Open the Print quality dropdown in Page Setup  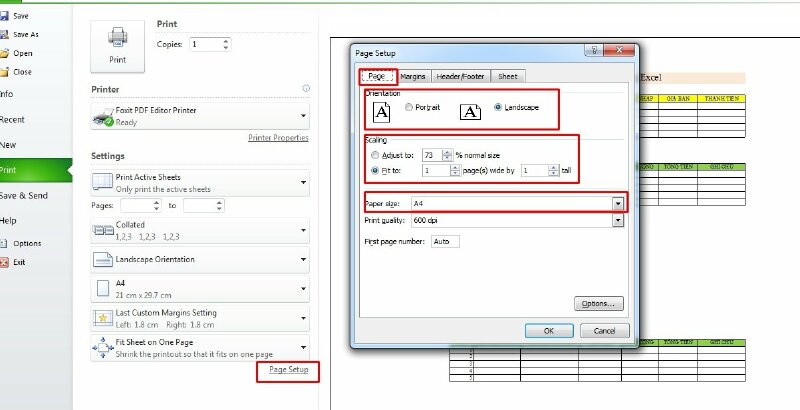pyautogui.click(x=618, y=220)
